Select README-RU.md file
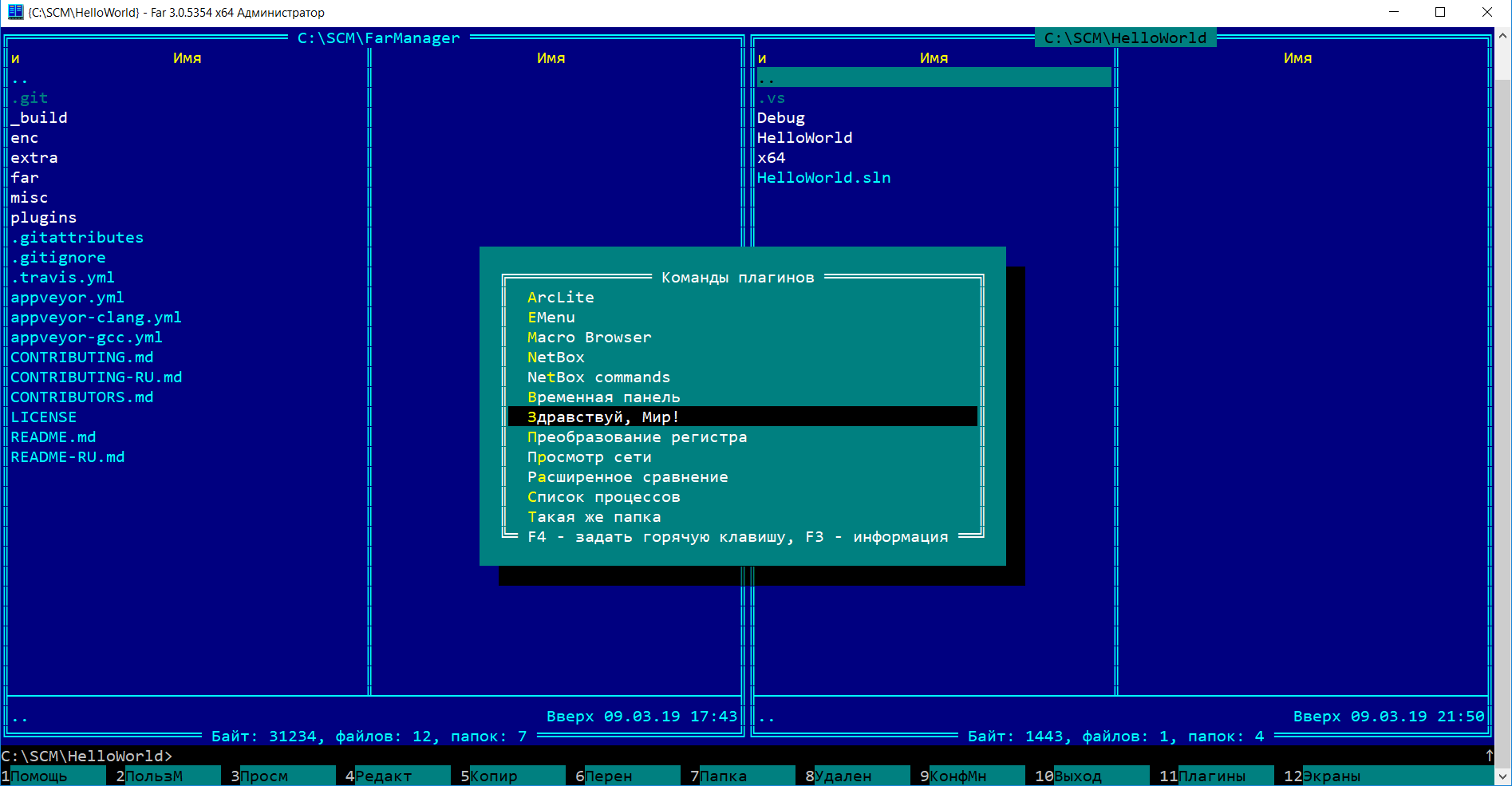1512x786 pixels. pyautogui.click(x=68, y=456)
